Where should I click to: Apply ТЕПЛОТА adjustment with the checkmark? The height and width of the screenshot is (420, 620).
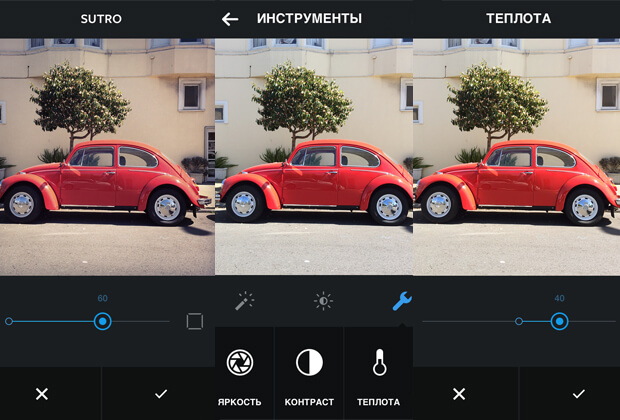pyautogui.click(x=578, y=394)
